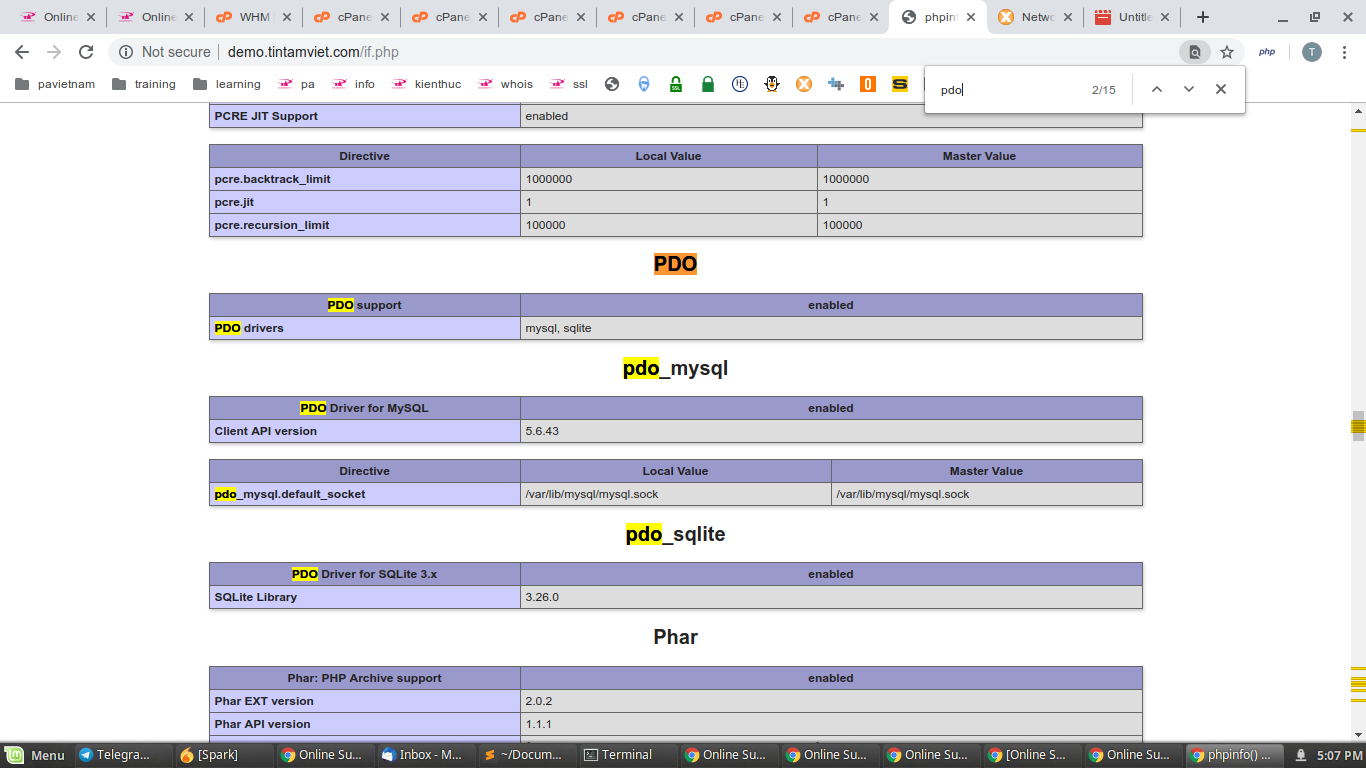Click the 5:07 PM clock
The height and width of the screenshot is (768, 1366).
click(x=1339, y=755)
